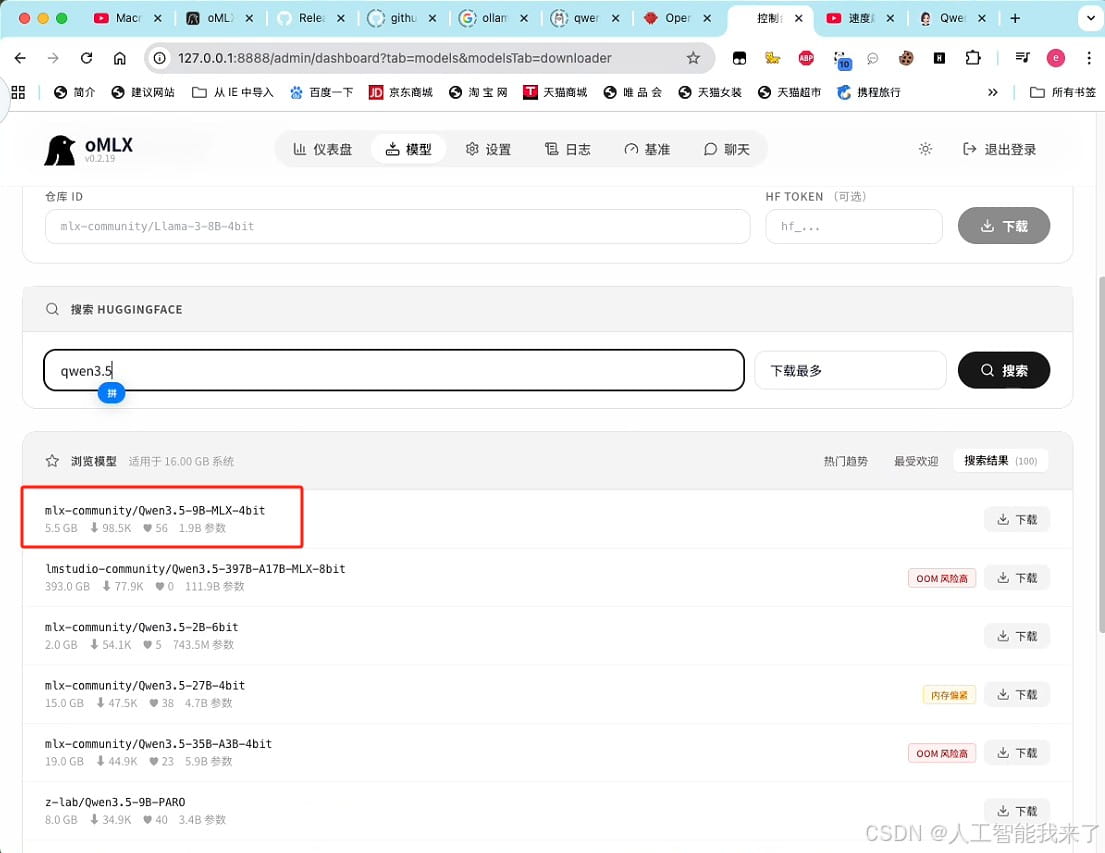Open the 京东商城 bookmark
Screen dimensions: 1105x853
pyautogui.click(x=401, y=92)
